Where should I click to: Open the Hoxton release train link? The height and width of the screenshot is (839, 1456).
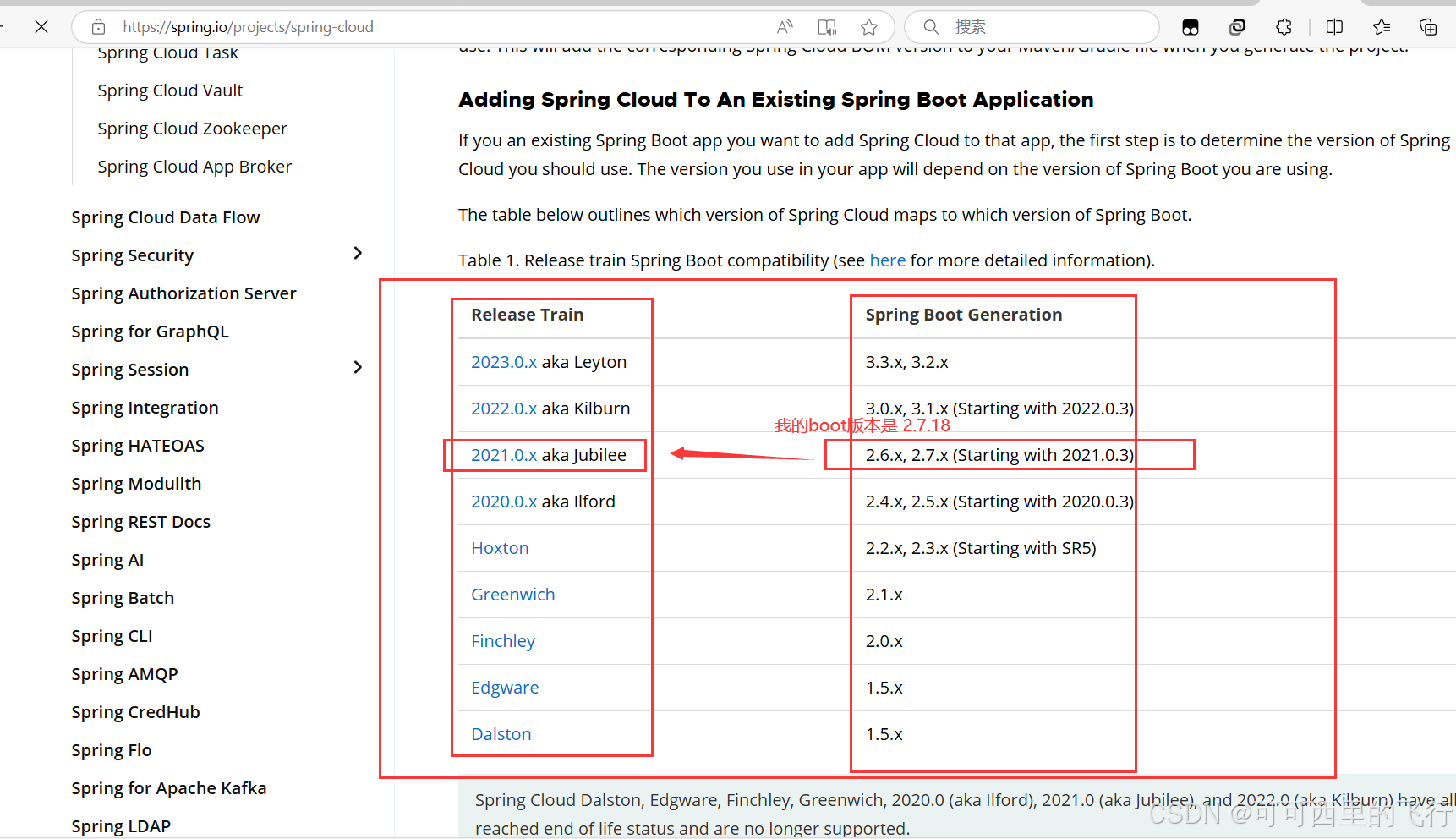500,548
